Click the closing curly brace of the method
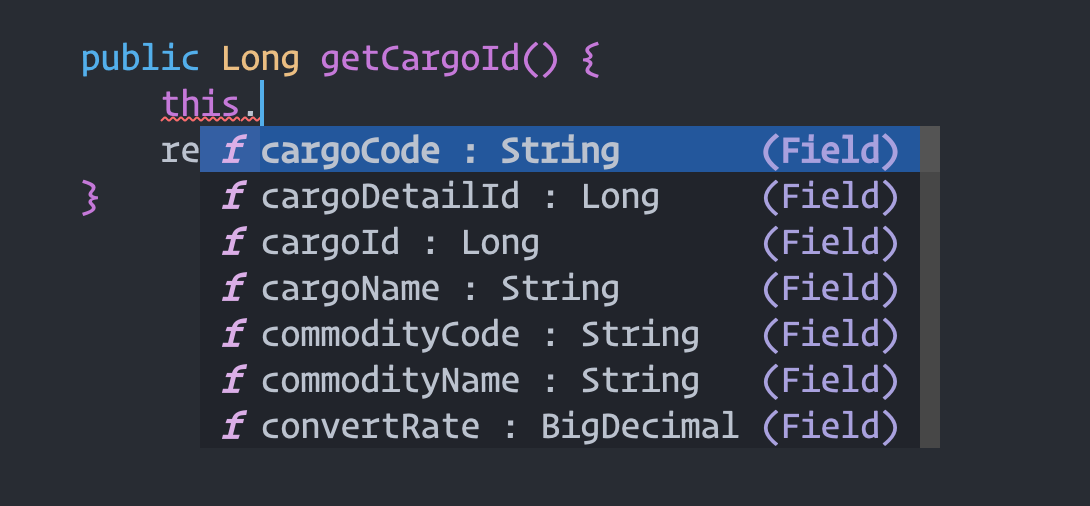Viewport: 1090px width, 506px height. (x=91, y=196)
